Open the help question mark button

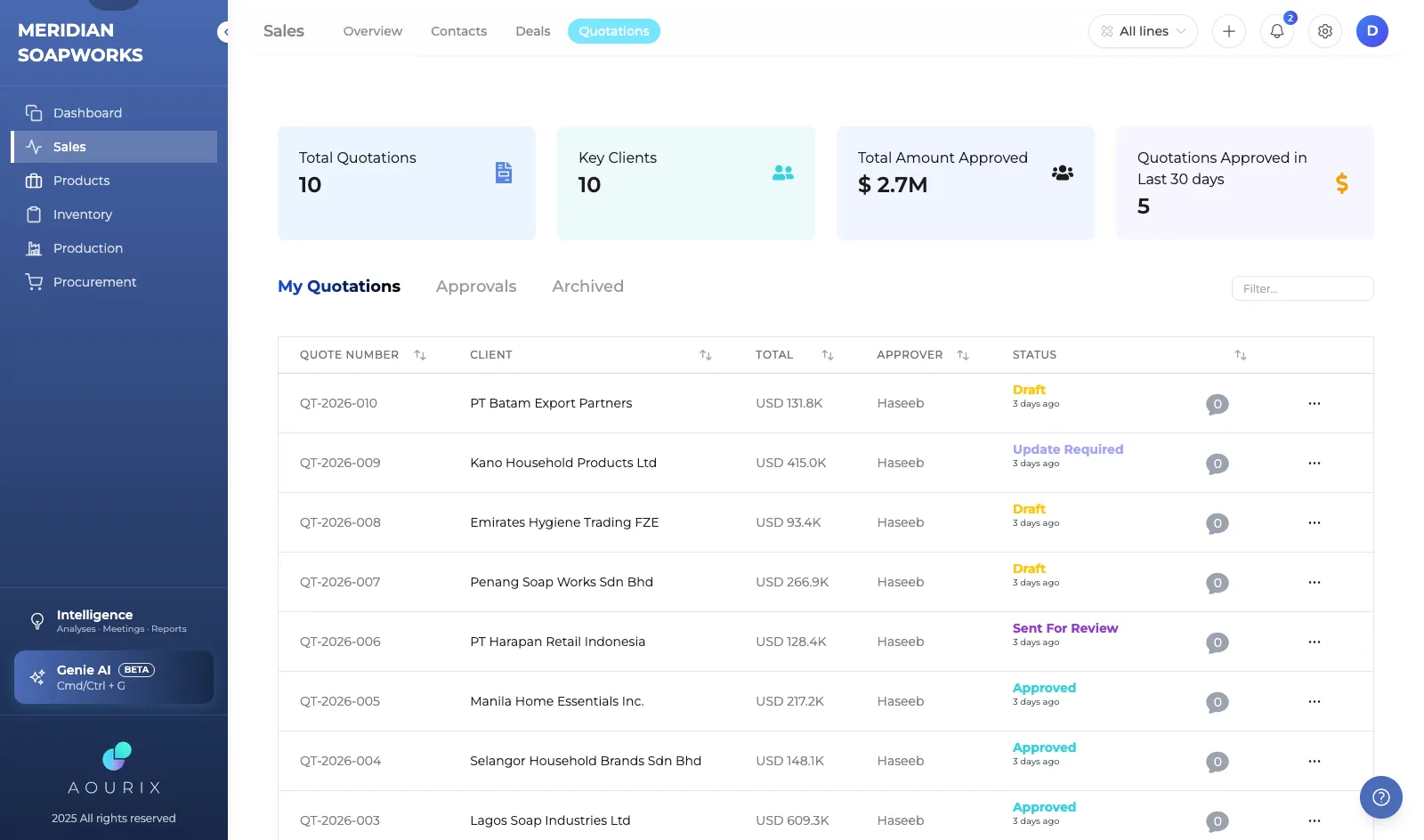click(1381, 797)
